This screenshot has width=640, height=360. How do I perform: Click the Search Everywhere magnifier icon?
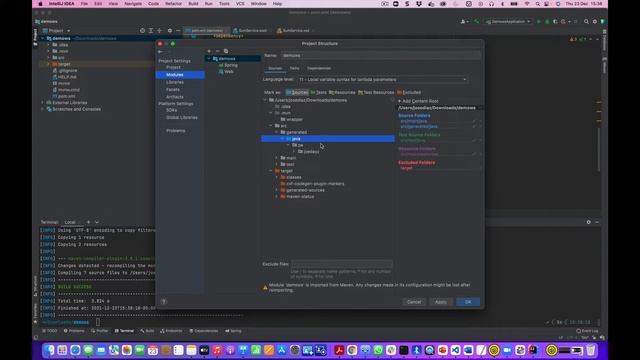point(586,22)
